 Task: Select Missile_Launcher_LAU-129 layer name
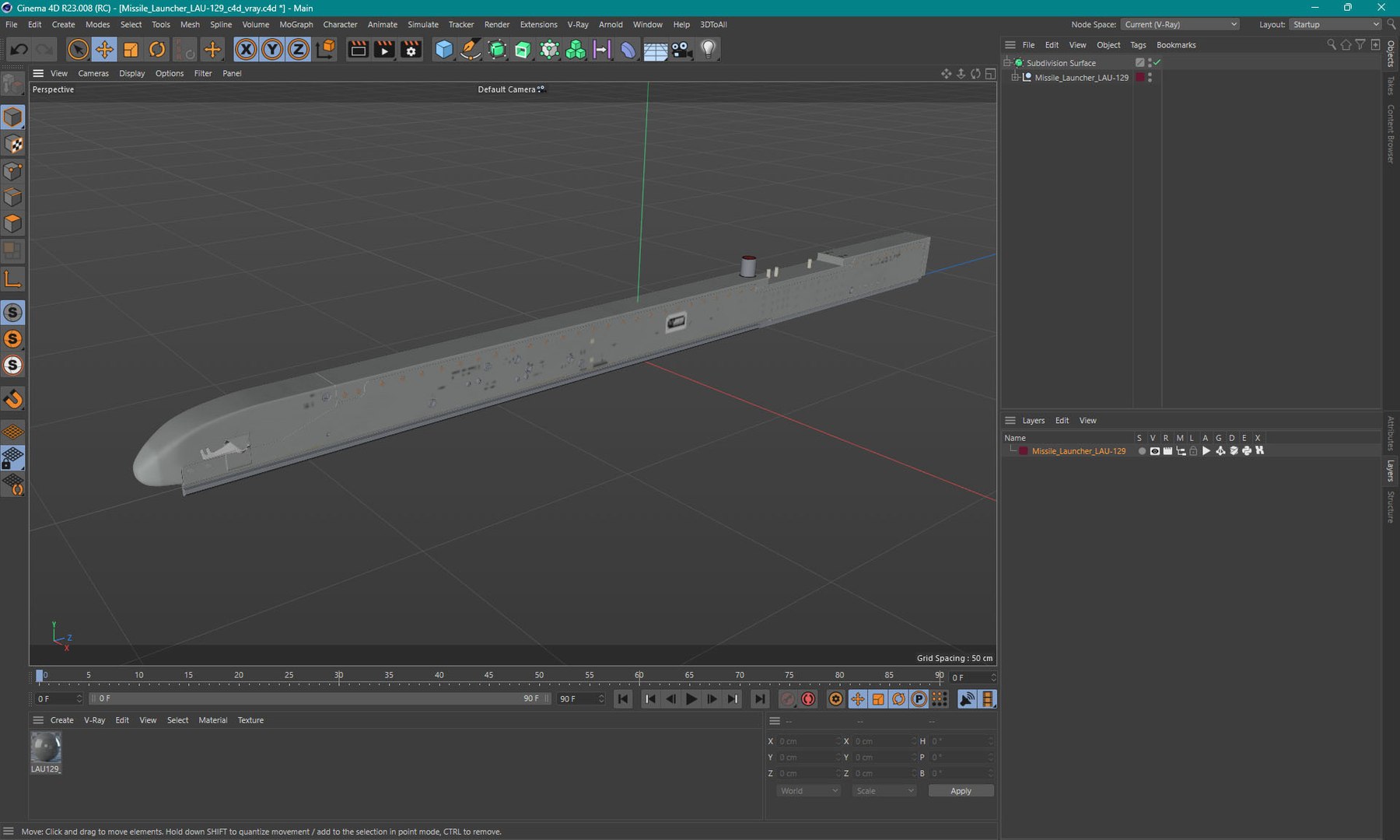(x=1079, y=451)
